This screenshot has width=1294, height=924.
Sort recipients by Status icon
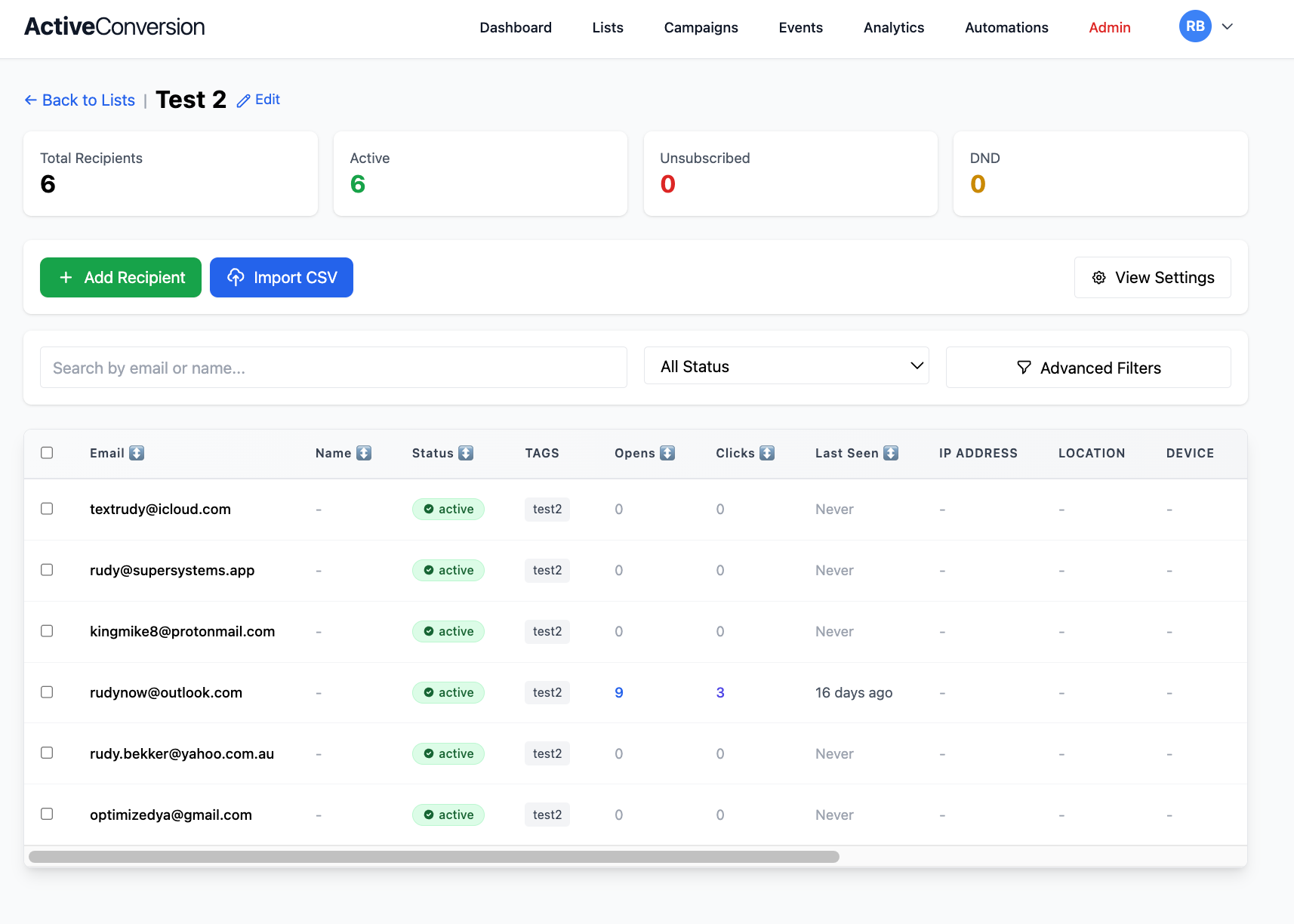pos(466,453)
